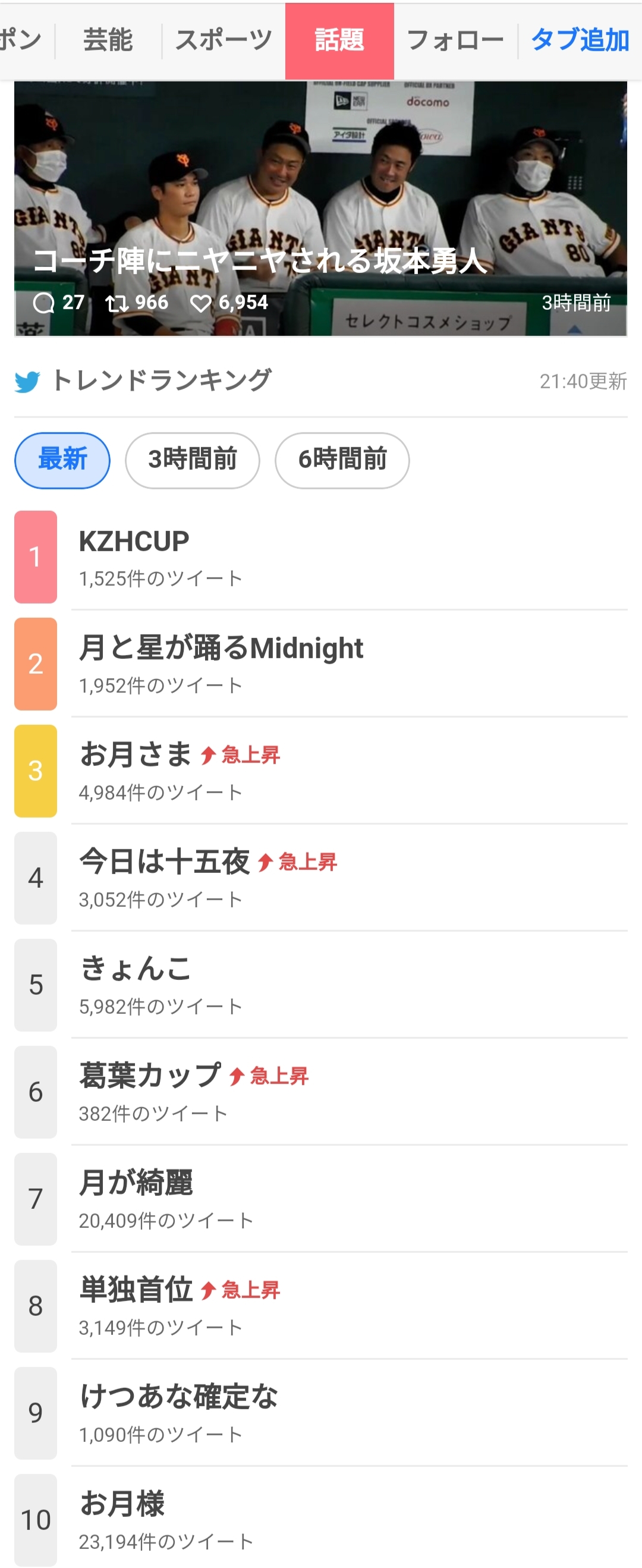The width and height of the screenshot is (642, 1568).
Task: Open the 今日は十五夜 trend entry
Action: [164, 863]
